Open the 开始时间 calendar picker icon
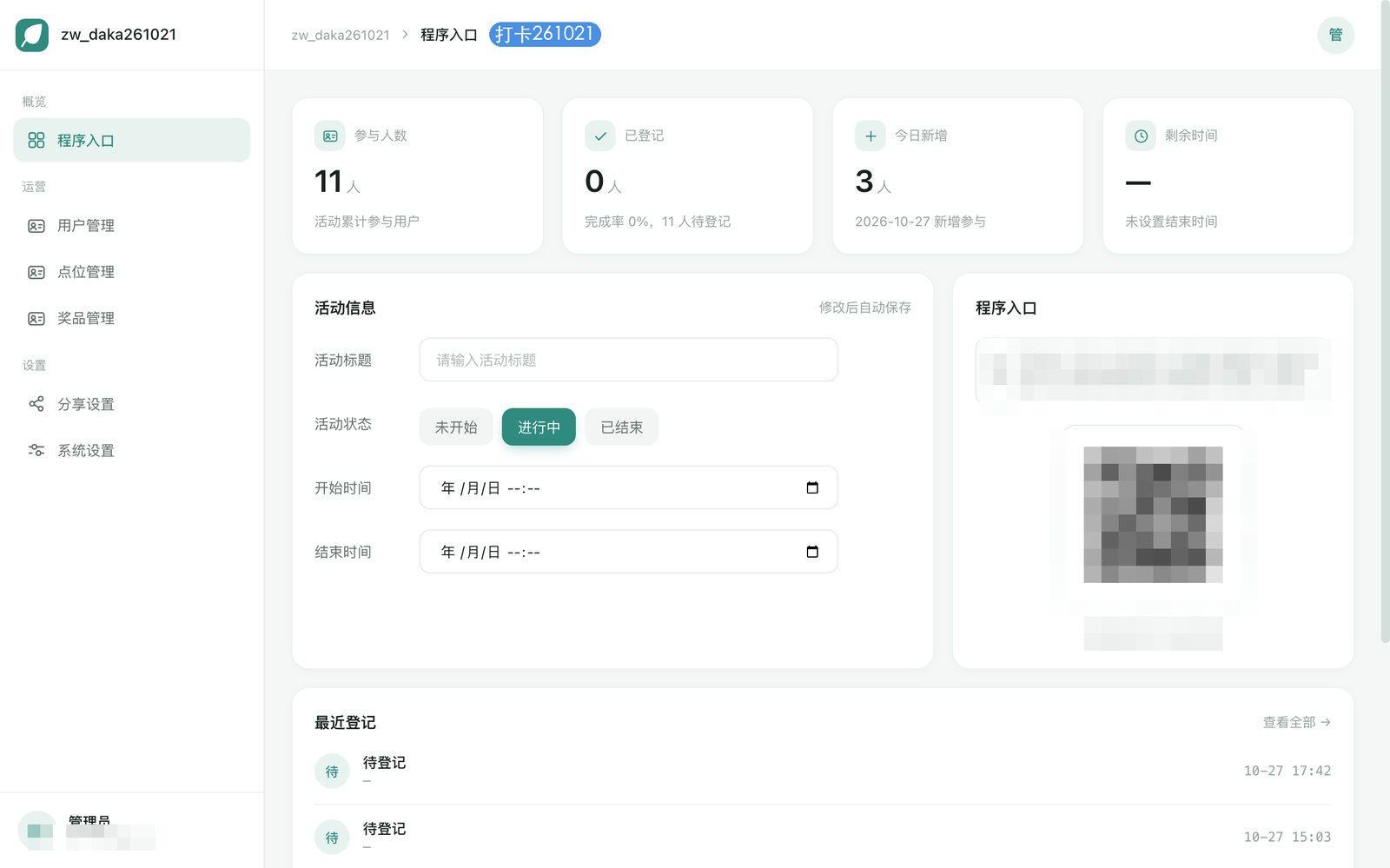This screenshot has width=1390, height=868. click(812, 487)
